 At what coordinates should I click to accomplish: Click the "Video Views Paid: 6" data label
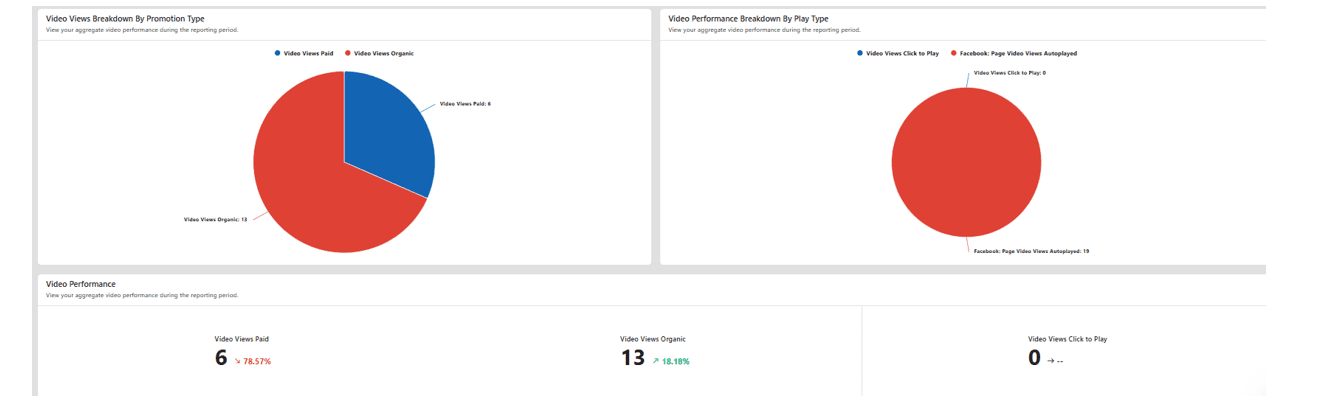coord(465,103)
